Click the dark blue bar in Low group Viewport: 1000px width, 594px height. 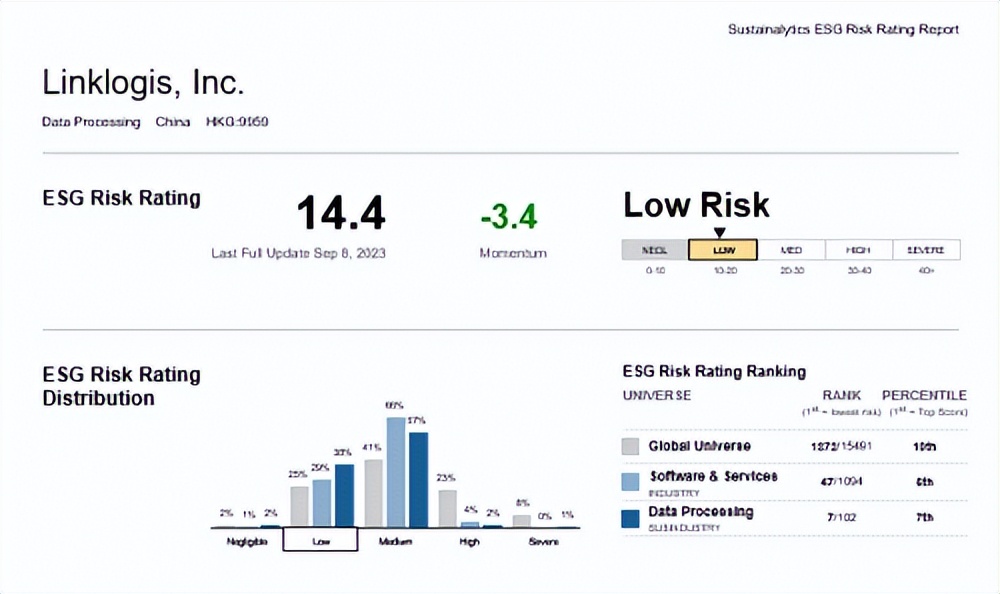coord(344,495)
